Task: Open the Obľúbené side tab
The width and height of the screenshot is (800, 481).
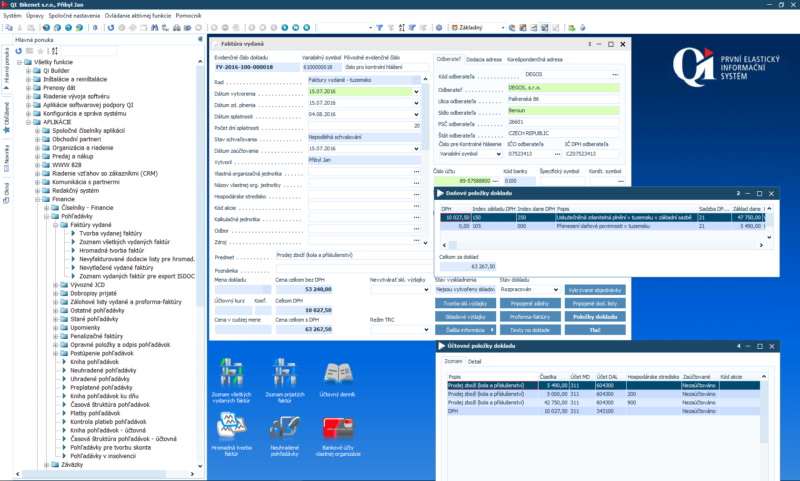Action: 7,116
